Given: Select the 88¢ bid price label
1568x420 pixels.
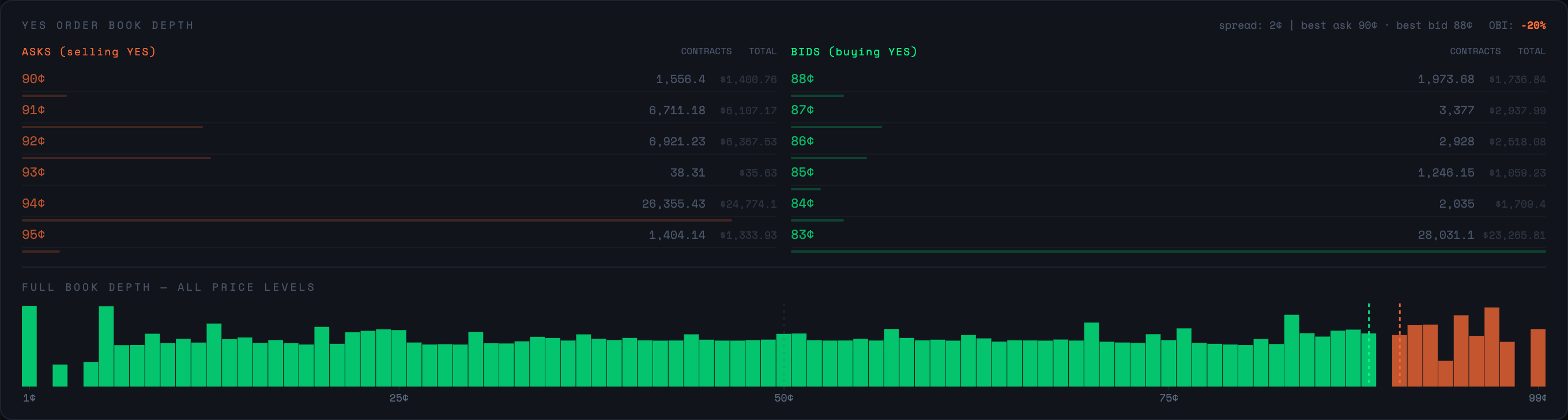Looking at the screenshot, I should (802, 78).
